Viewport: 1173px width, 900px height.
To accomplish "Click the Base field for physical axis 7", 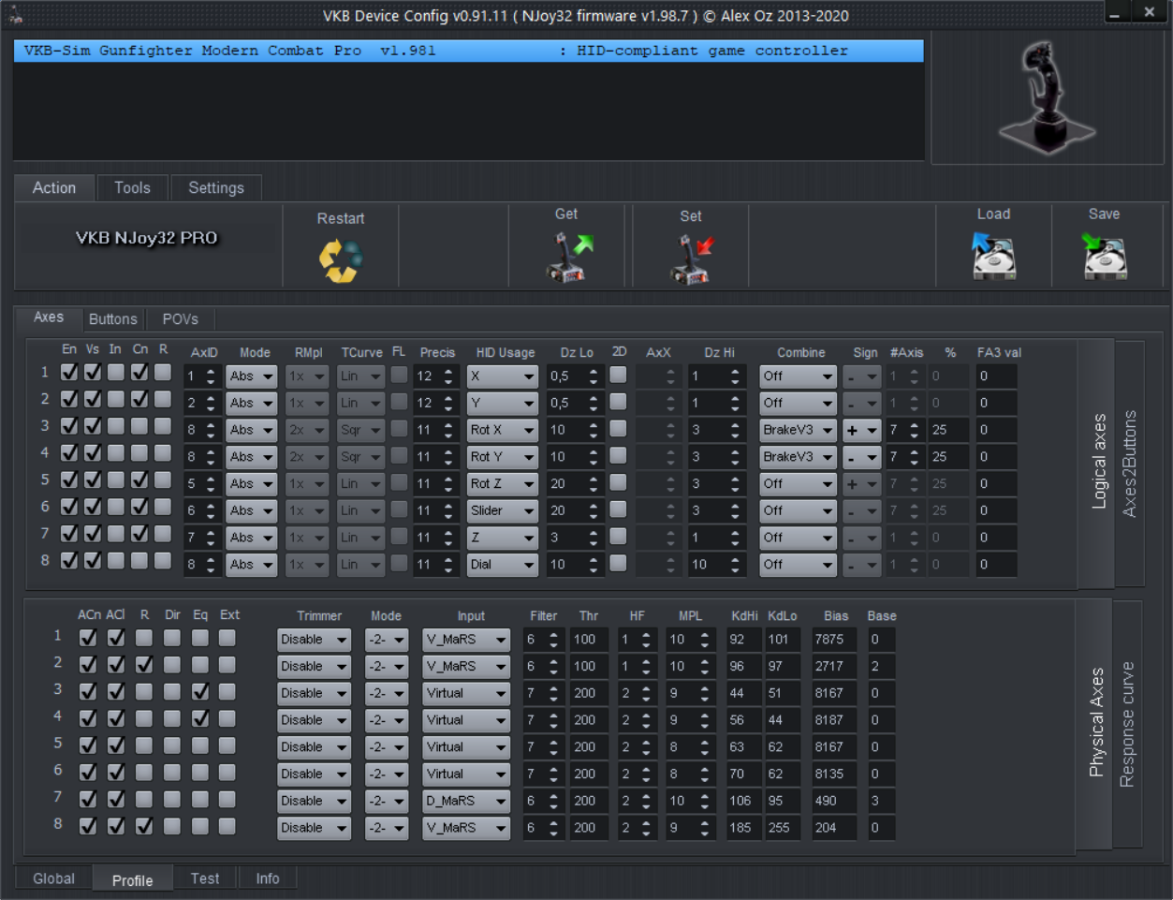I will (x=881, y=801).
